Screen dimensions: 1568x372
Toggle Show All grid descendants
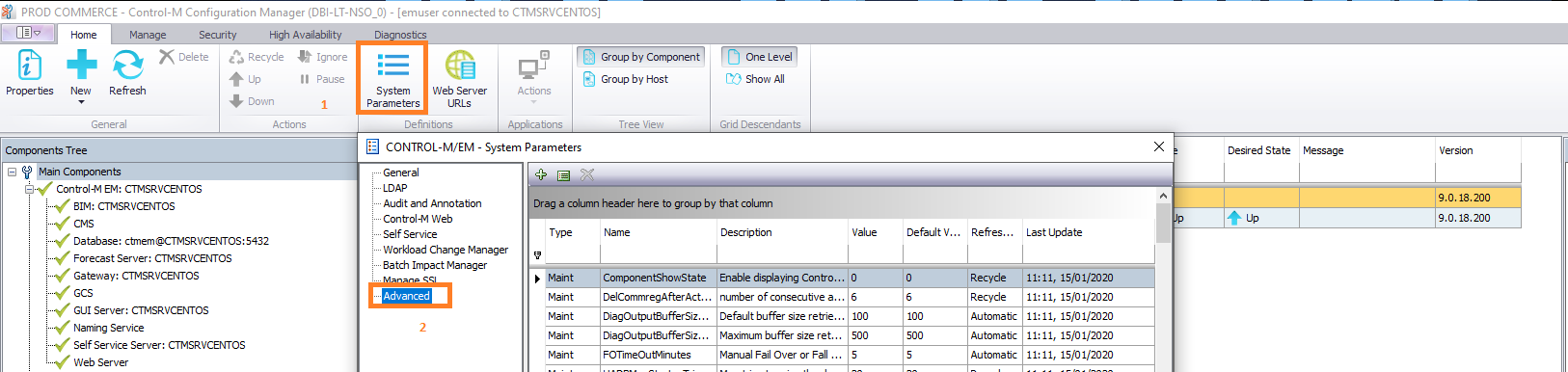coord(755,79)
